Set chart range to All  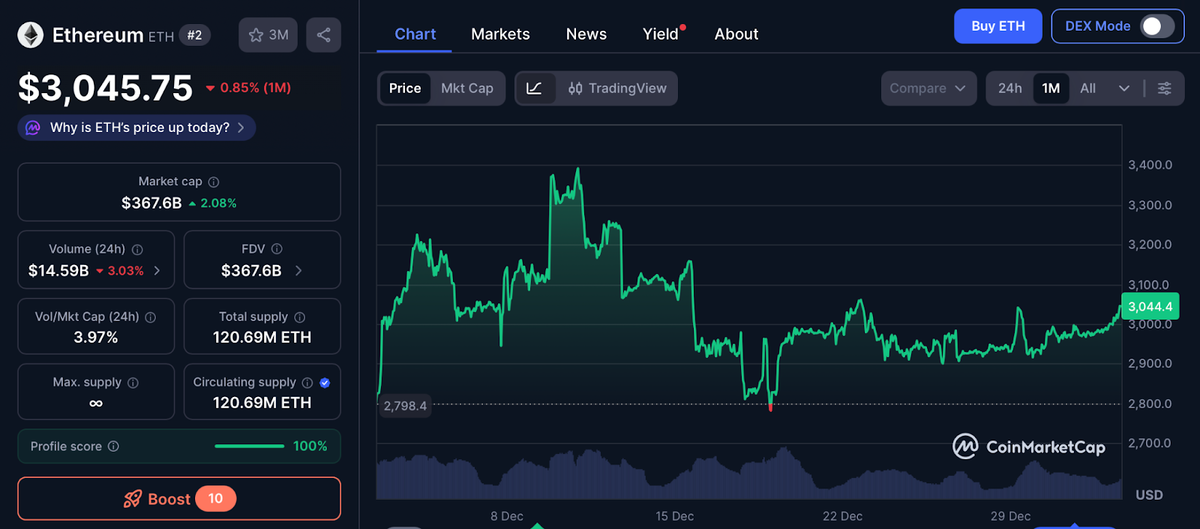pos(1088,88)
